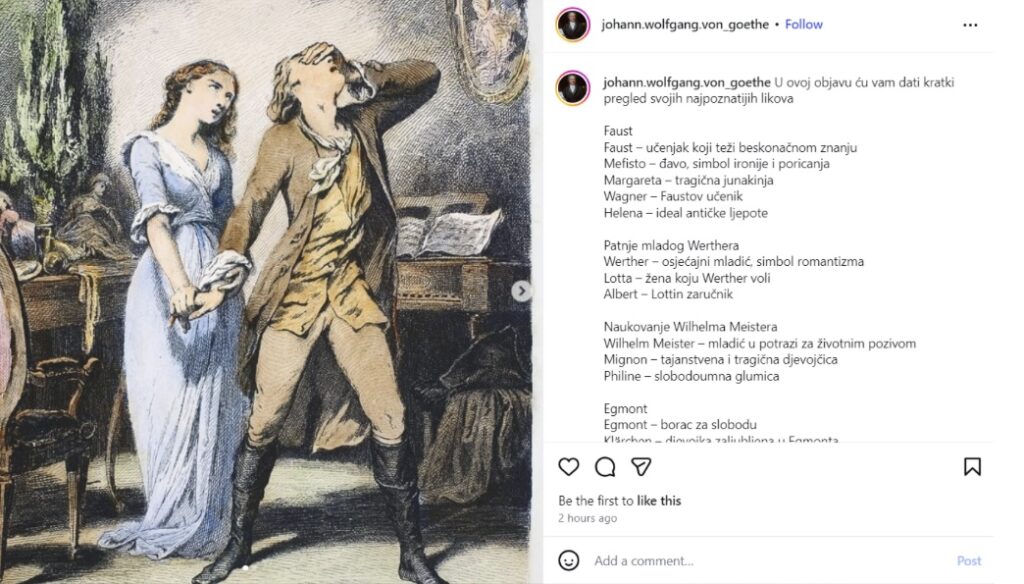
Task: Open the three-dot more options menu
Action: point(970,25)
